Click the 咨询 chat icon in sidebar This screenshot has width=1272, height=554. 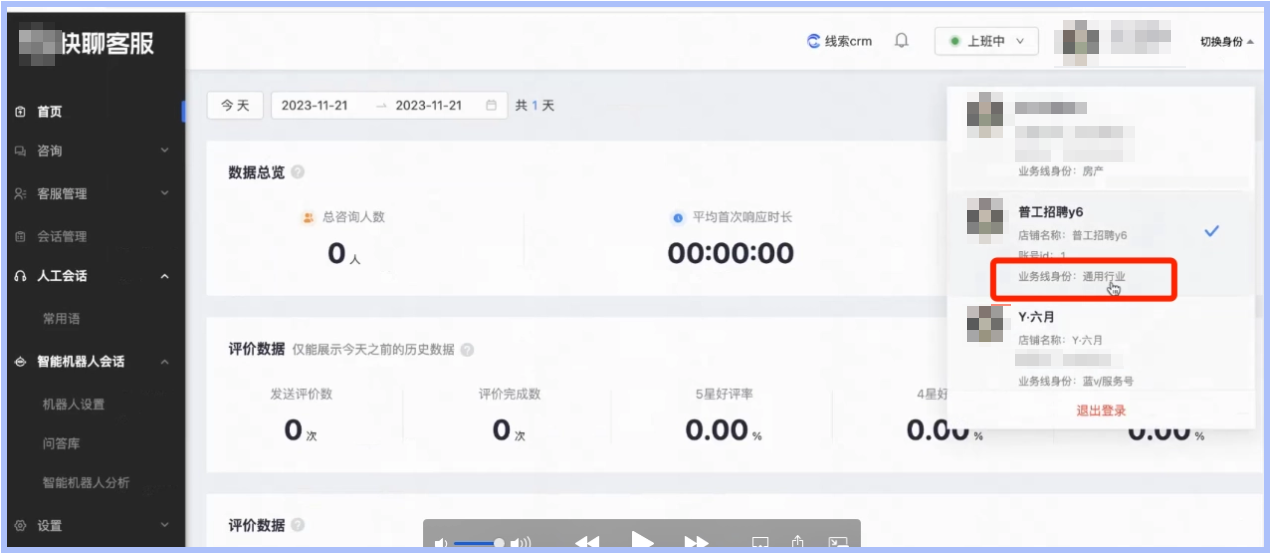click(x=20, y=151)
